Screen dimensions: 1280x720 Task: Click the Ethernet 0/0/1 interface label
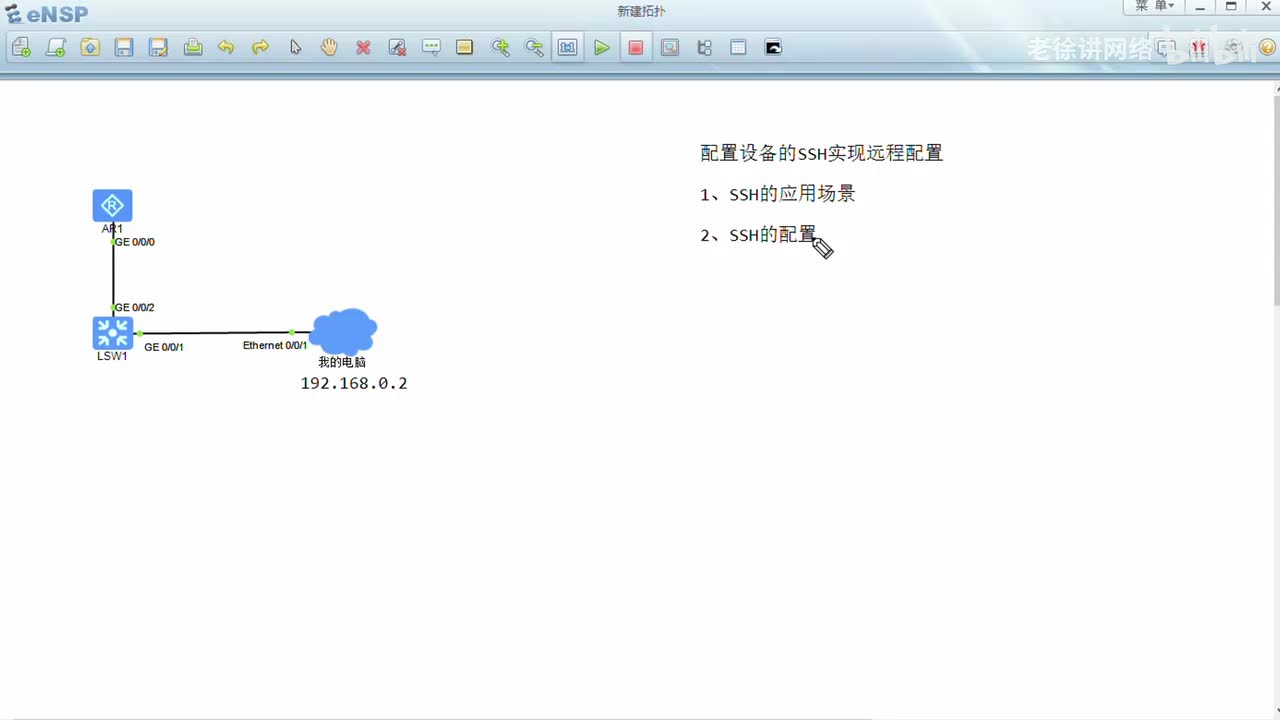click(x=275, y=345)
